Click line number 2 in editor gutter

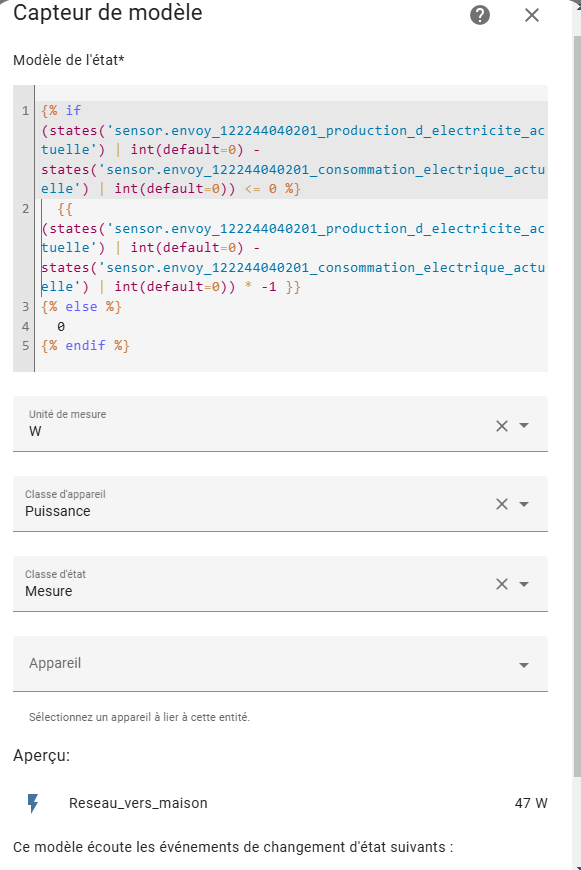point(26,209)
